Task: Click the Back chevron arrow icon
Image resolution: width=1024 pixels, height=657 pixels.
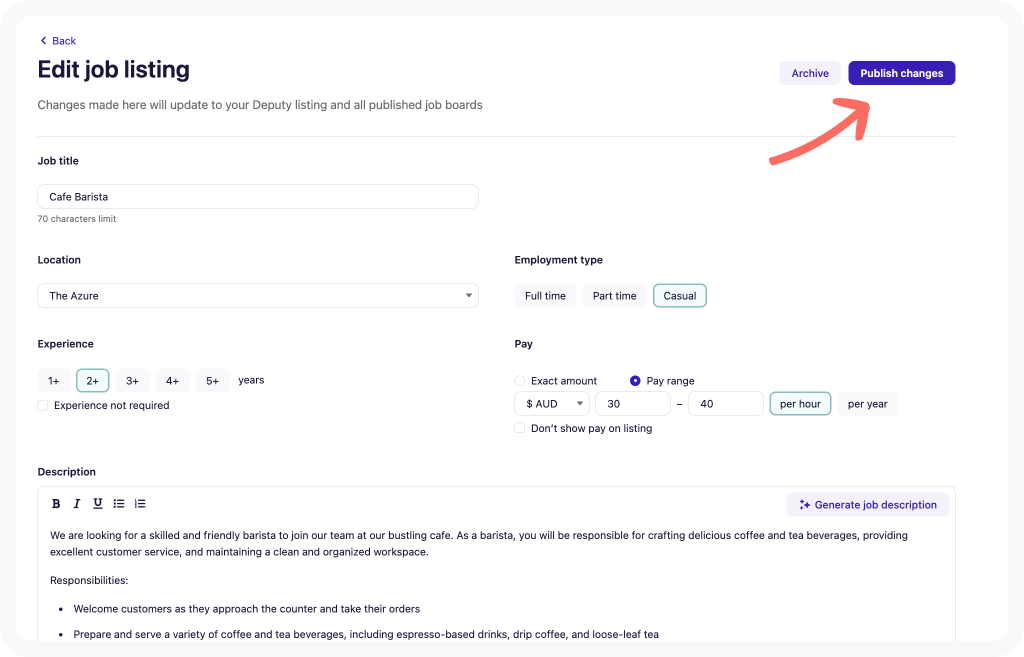Action: tap(43, 40)
